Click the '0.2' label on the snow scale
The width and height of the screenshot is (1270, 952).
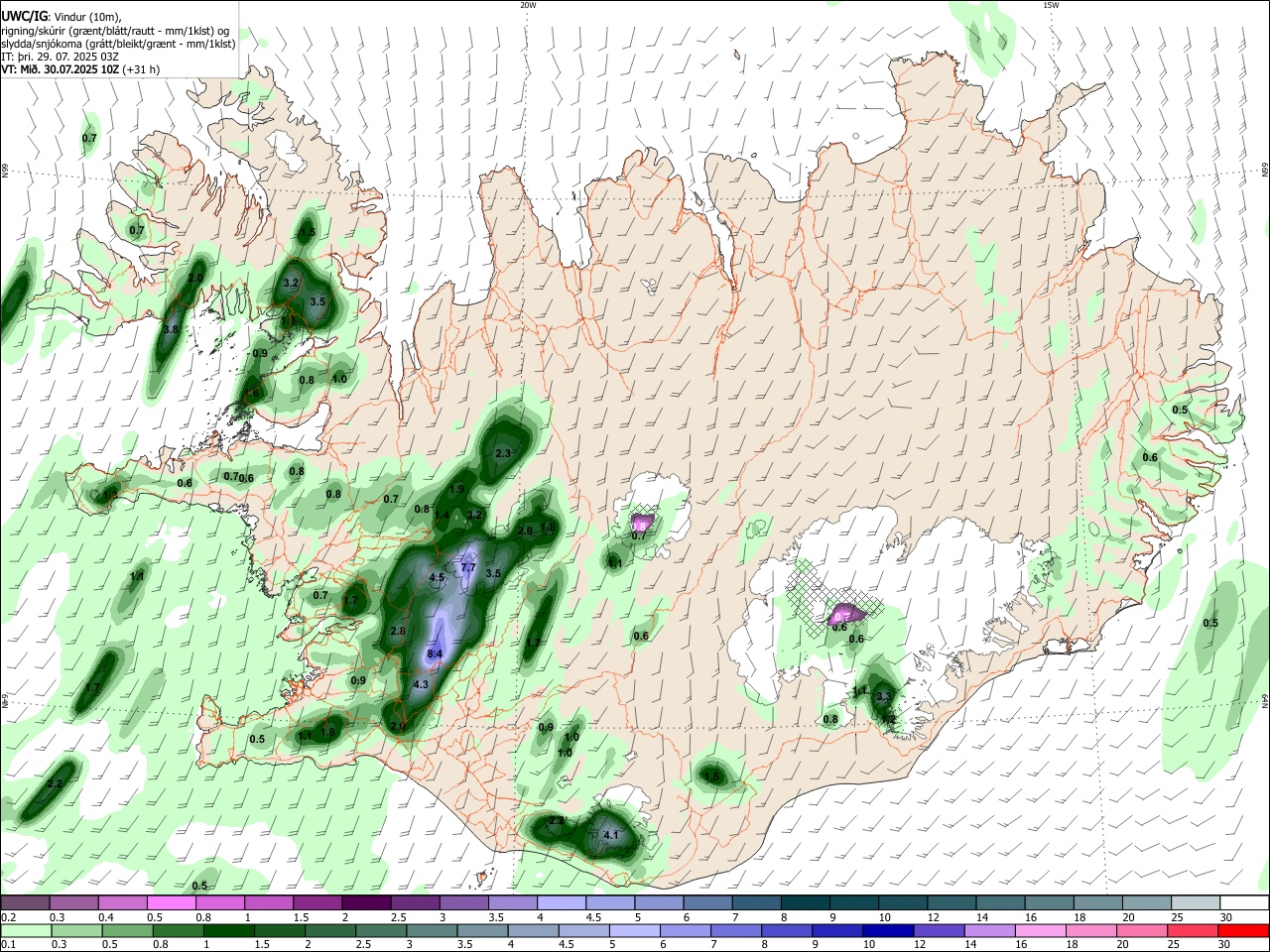pyautogui.click(x=7, y=917)
